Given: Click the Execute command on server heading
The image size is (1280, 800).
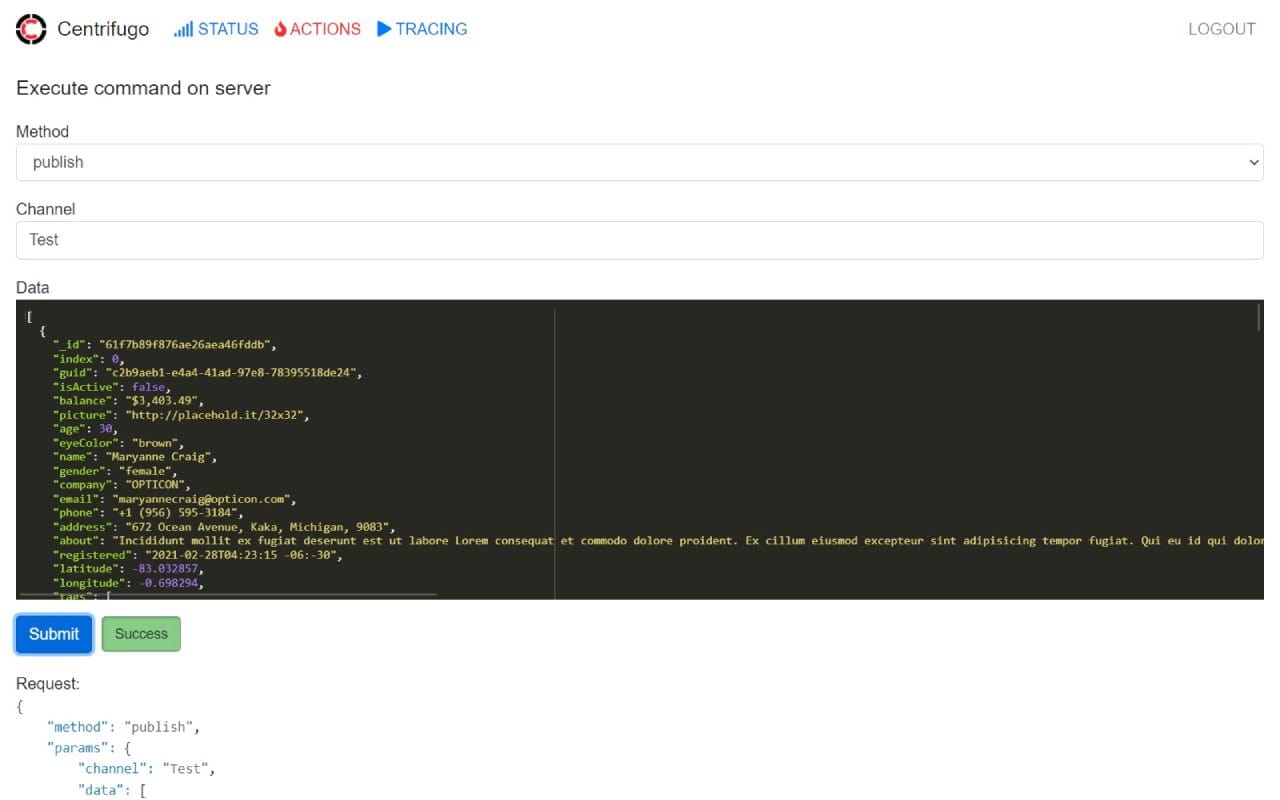Looking at the screenshot, I should click(142, 88).
